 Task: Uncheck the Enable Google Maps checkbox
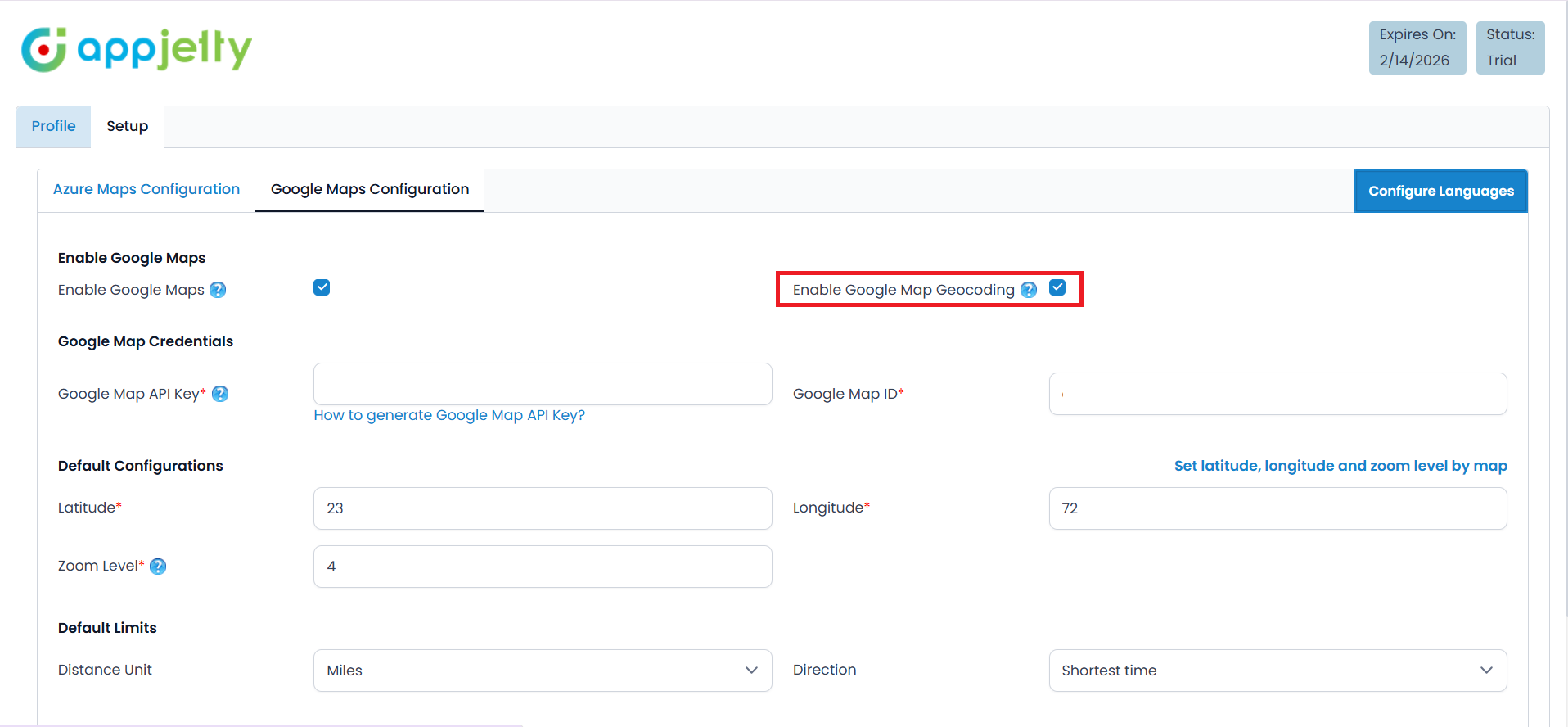pos(322,287)
